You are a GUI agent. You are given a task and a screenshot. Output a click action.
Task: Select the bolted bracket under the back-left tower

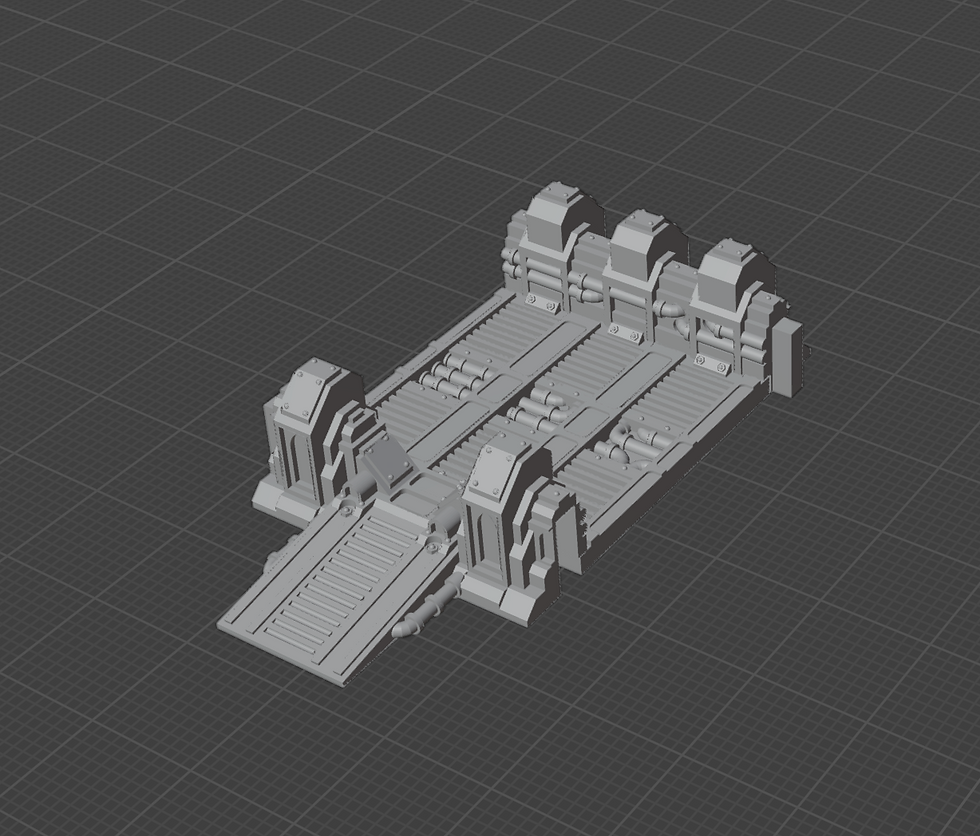(541, 302)
